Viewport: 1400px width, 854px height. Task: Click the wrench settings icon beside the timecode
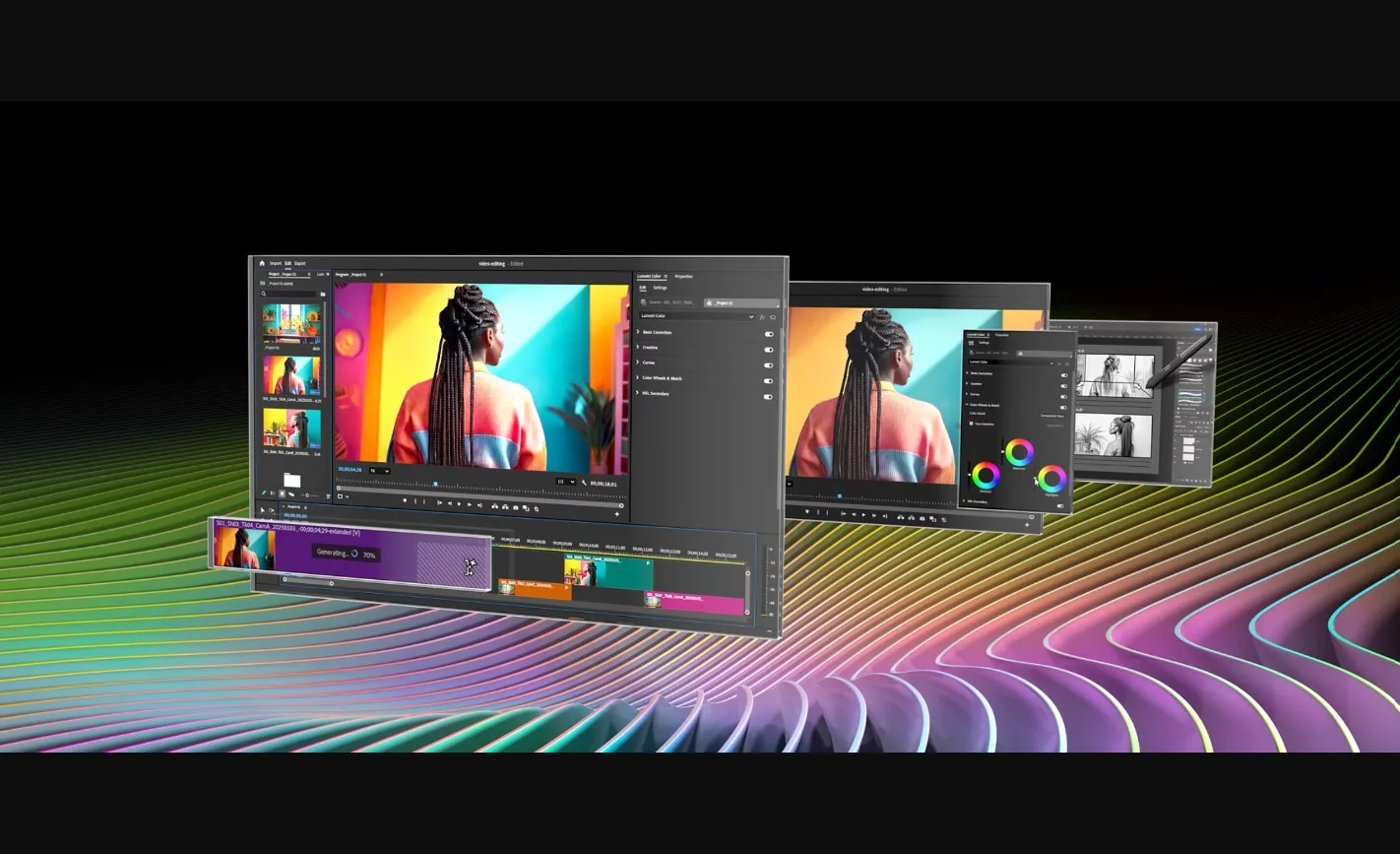click(x=584, y=483)
